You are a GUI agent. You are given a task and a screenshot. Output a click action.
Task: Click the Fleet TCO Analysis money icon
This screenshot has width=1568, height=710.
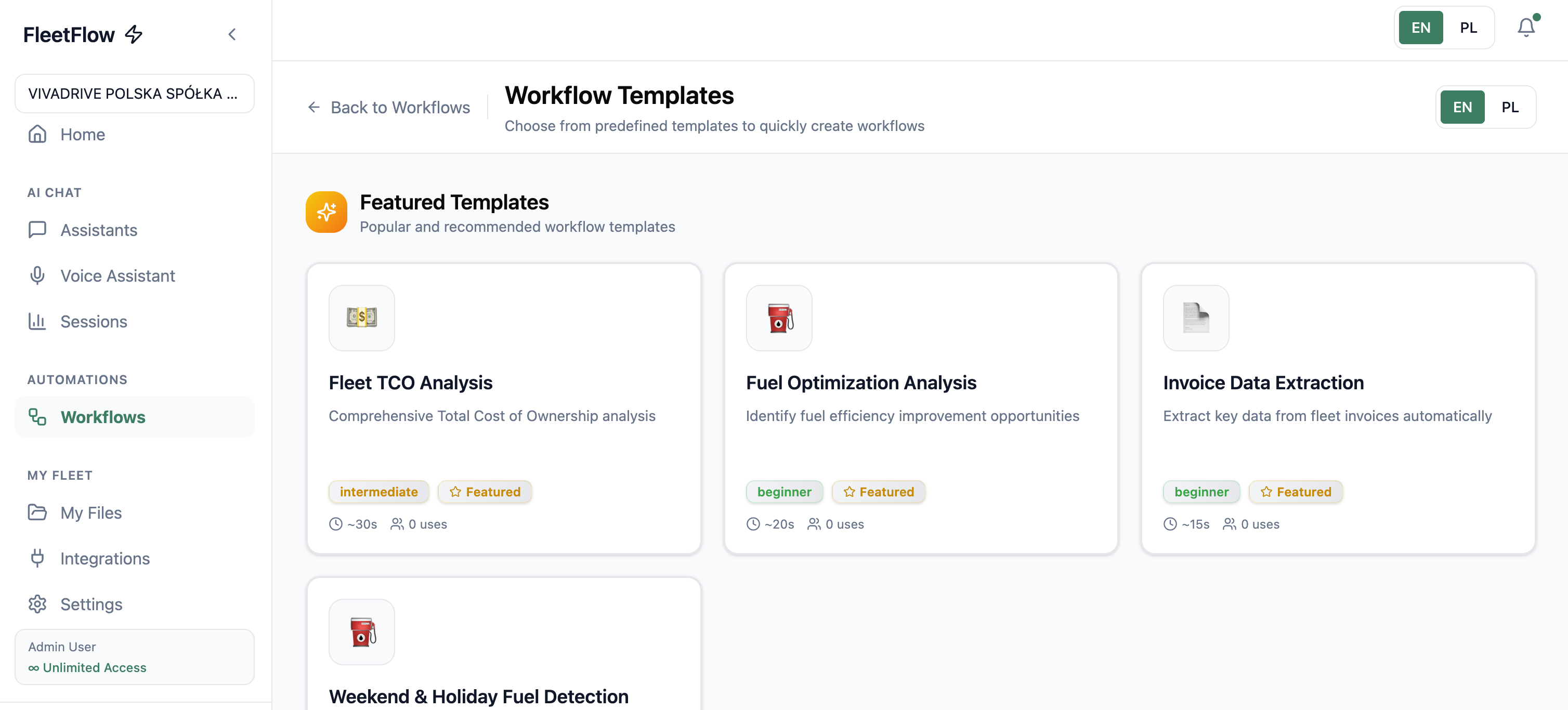(x=361, y=318)
